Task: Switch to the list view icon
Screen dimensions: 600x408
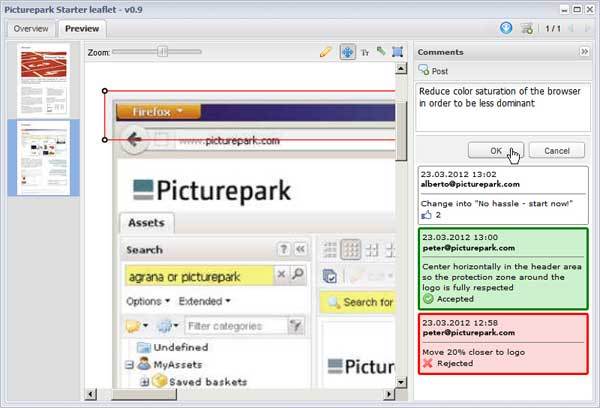Action: coord(330,250)
